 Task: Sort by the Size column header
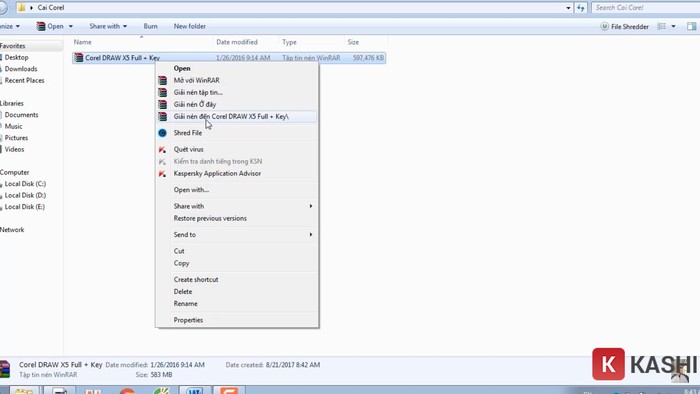[x=353, y=42]
